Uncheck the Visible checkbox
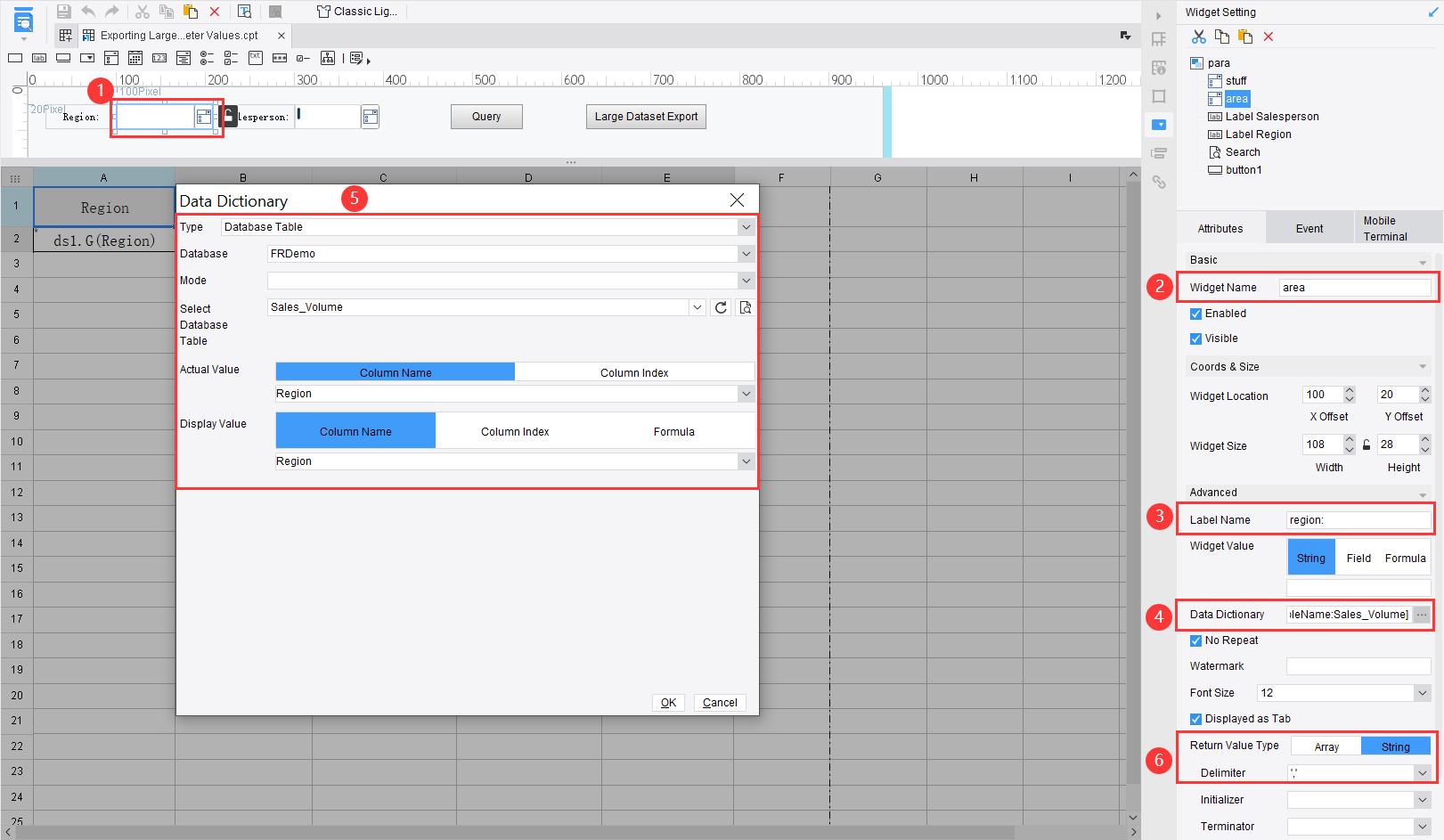The height and width of the screenshot is (840, 1444). pos(1195,338)
